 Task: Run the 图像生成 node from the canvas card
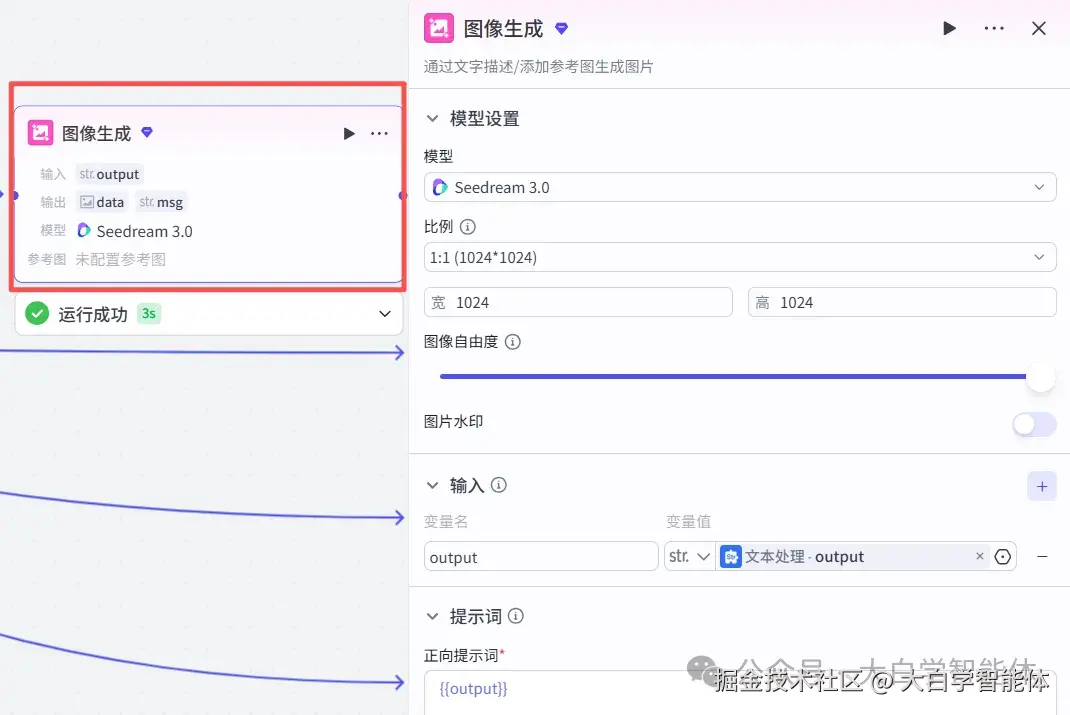point(349,132)
